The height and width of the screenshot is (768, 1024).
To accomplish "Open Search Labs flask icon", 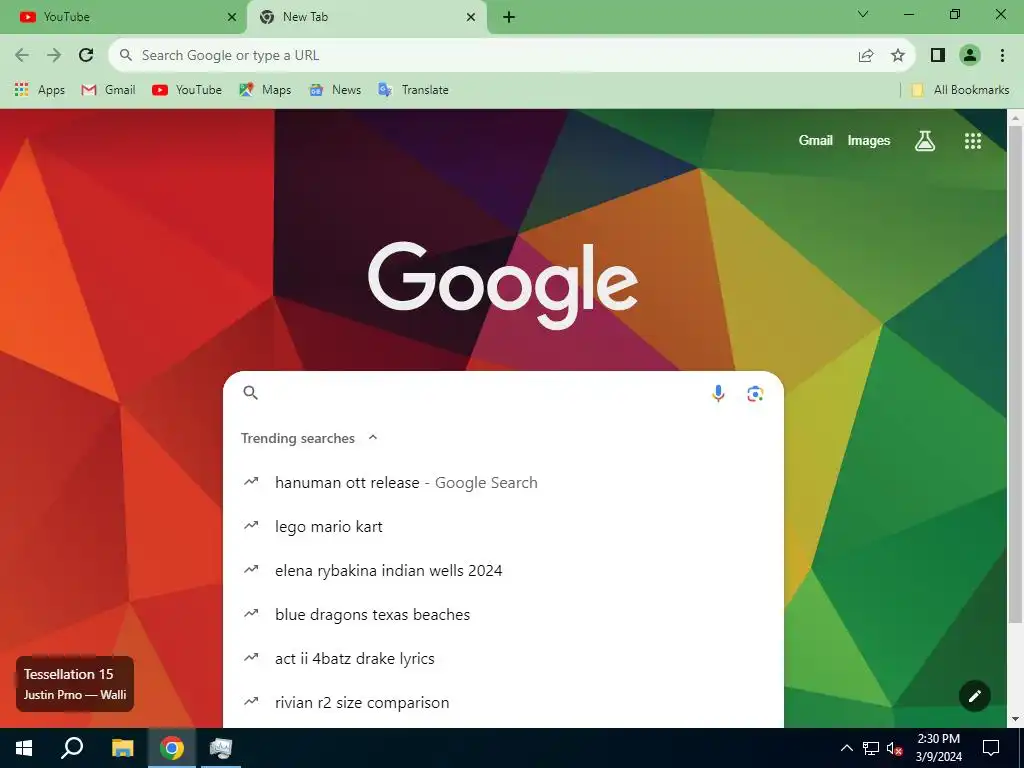I will tap(925, 141).
